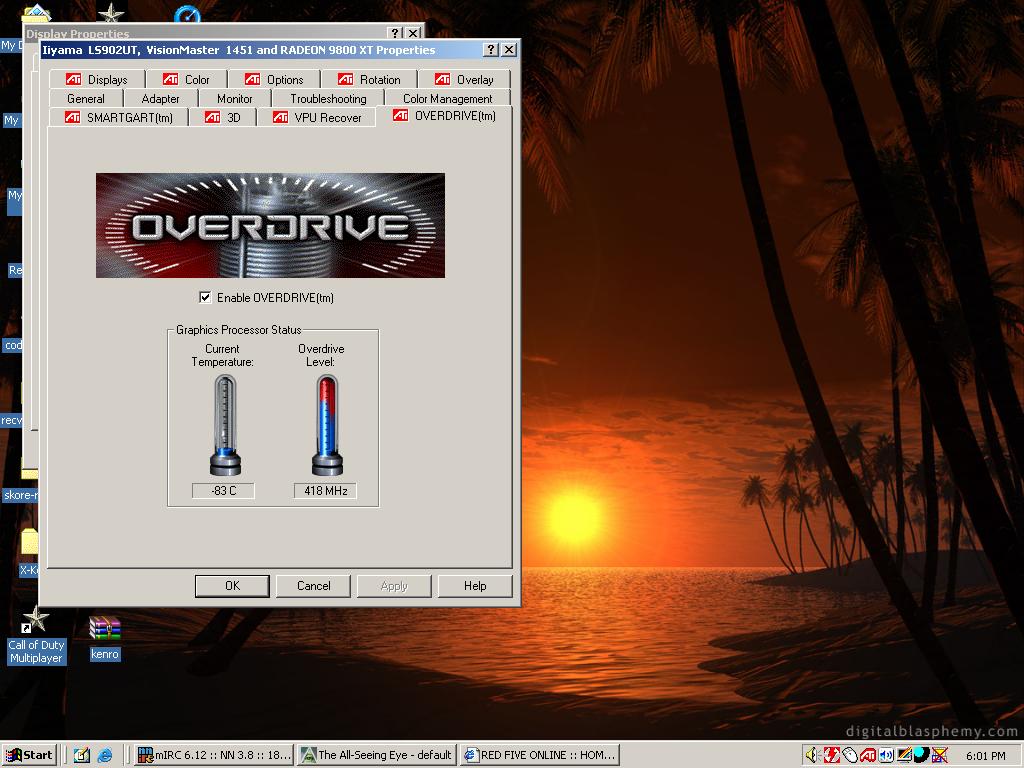Select the Monitor tab
1024x768 pixels.
coord(234,99)
